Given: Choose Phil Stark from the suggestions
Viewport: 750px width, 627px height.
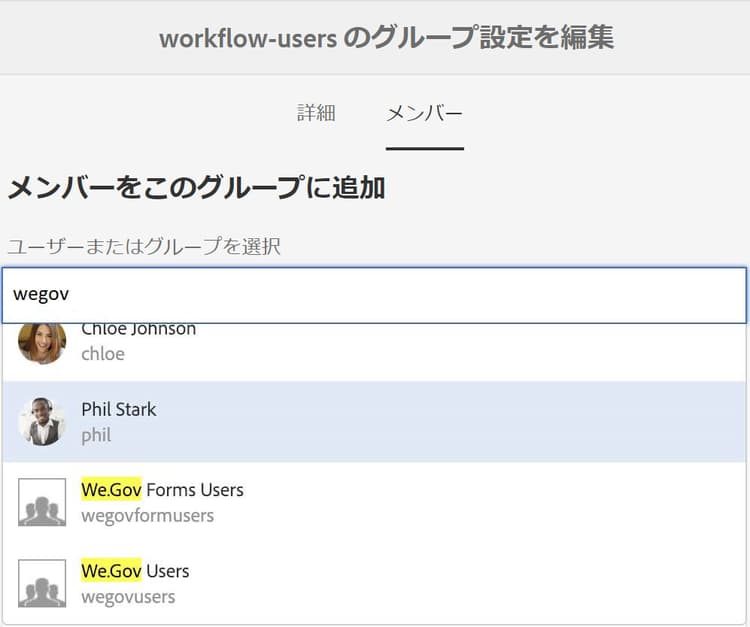Looking at the screenshot, I should pyautogui.click(x=374, y=422).
